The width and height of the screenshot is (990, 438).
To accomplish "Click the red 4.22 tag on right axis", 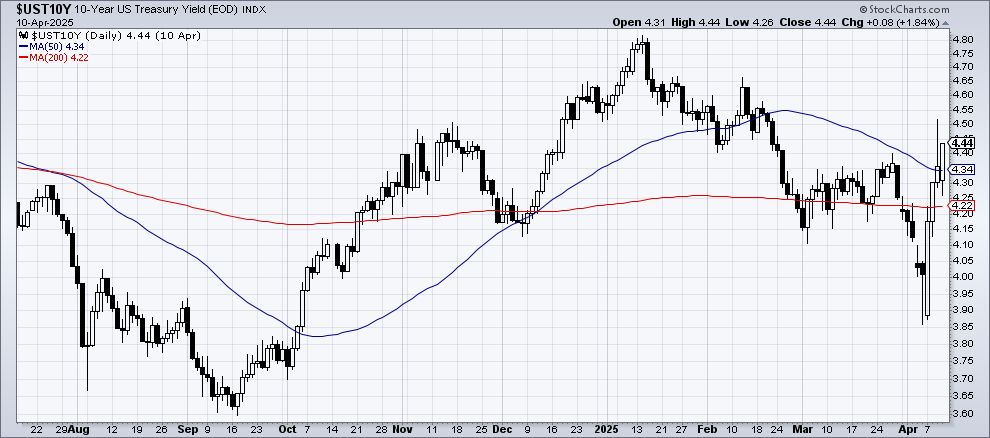I will tap(963, 205).
